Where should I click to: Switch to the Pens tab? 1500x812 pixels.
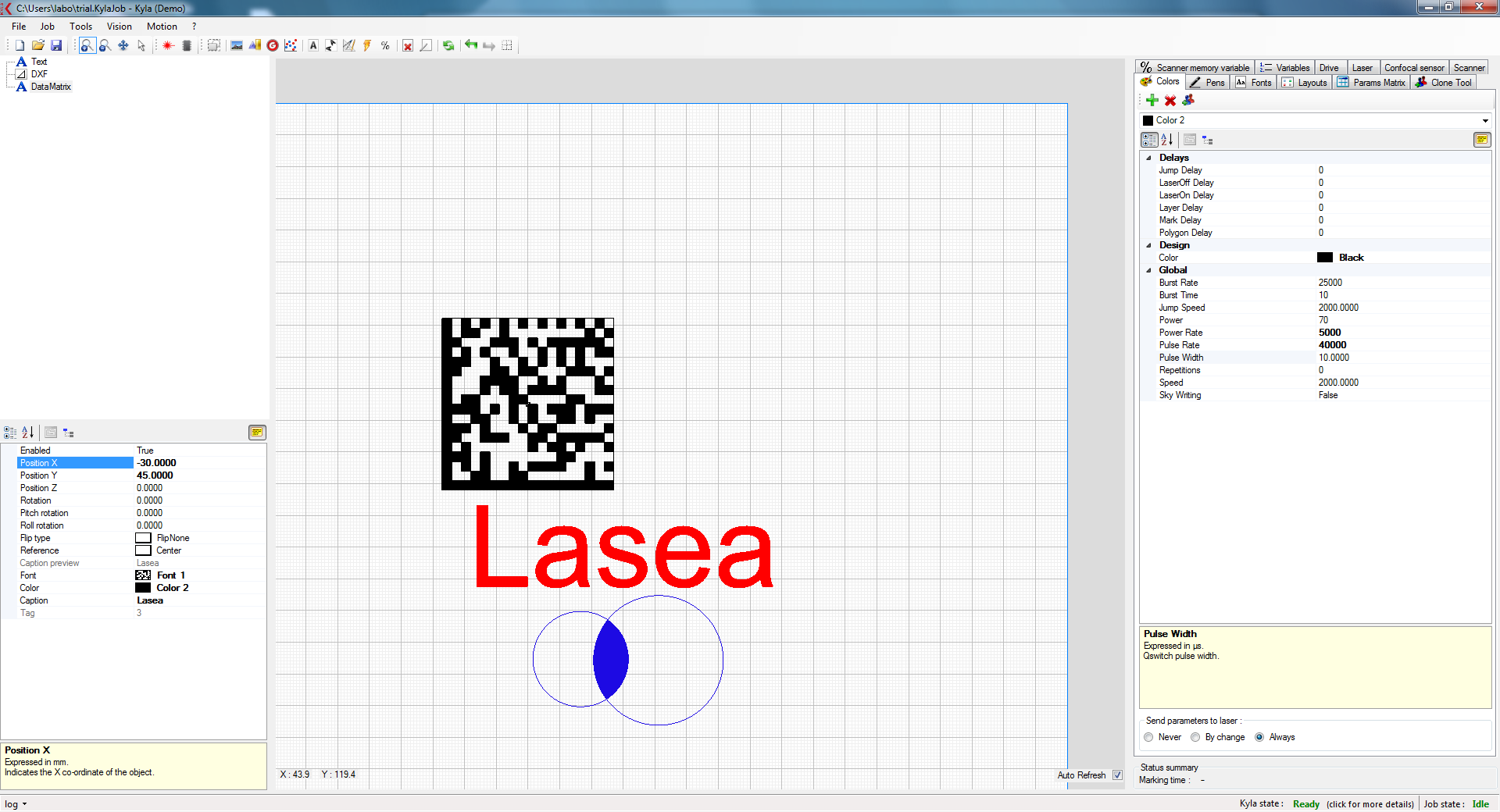point(1207,83)
